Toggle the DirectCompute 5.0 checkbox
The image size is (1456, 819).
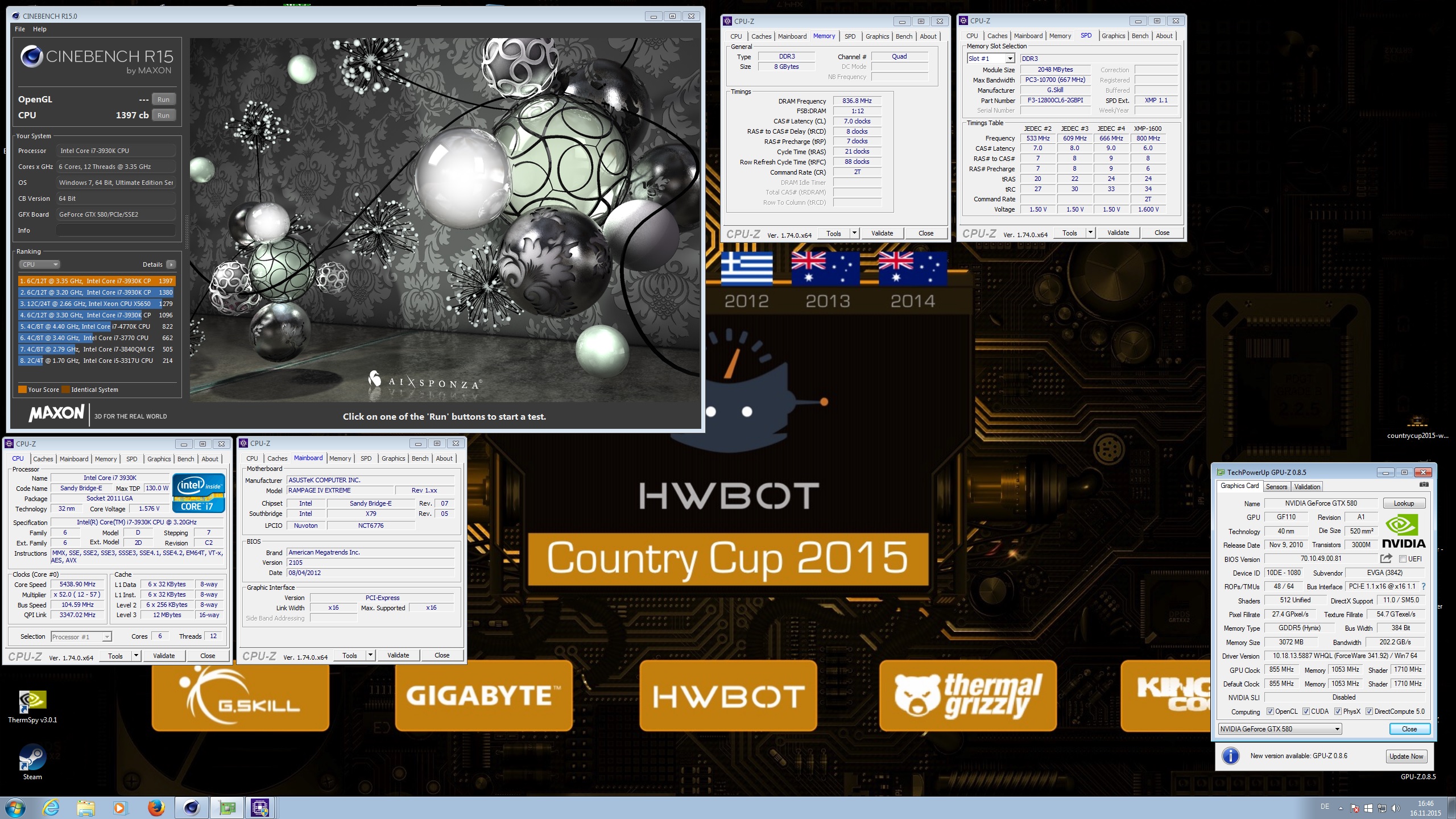1369,712
